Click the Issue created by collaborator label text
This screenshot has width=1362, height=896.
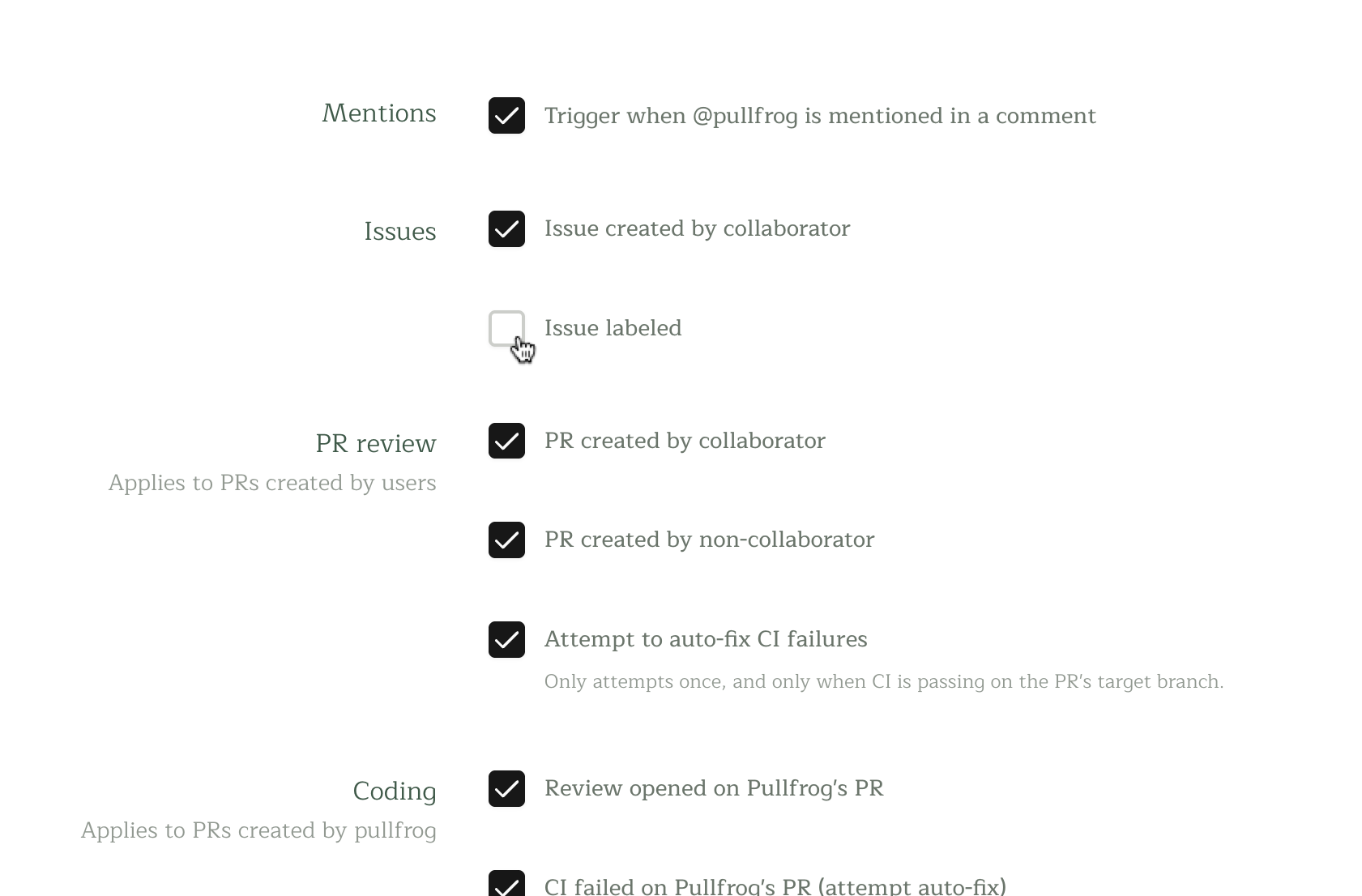[x=697, y=228]
